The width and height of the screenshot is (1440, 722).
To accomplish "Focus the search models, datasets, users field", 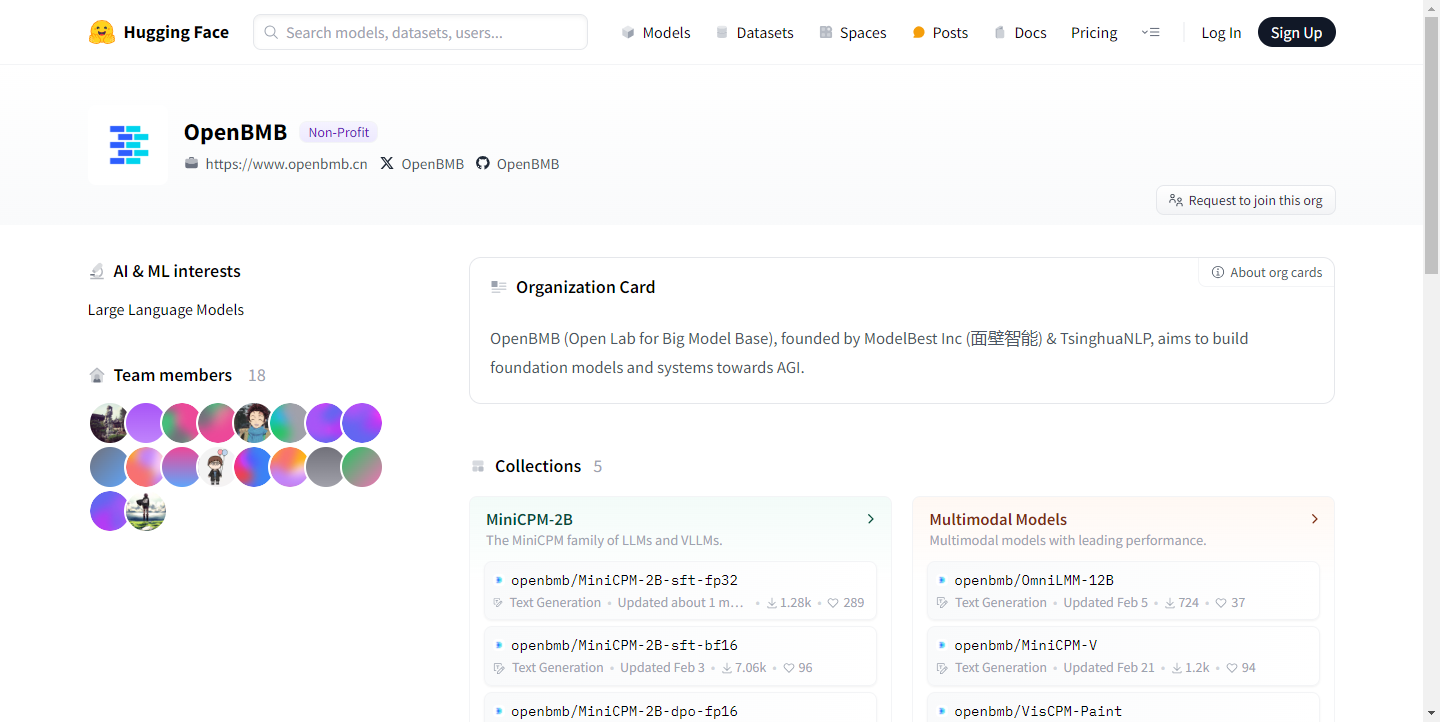I will (x=420, y=32).
